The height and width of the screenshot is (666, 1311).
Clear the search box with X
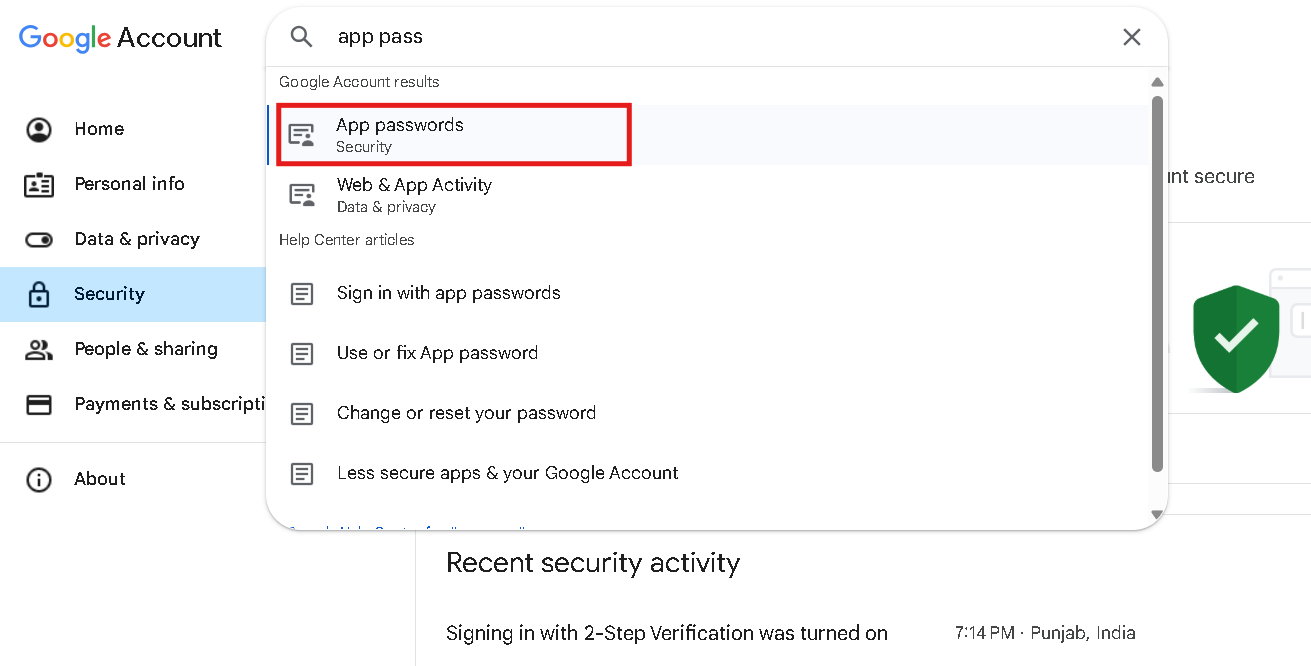click(1131, 37)
